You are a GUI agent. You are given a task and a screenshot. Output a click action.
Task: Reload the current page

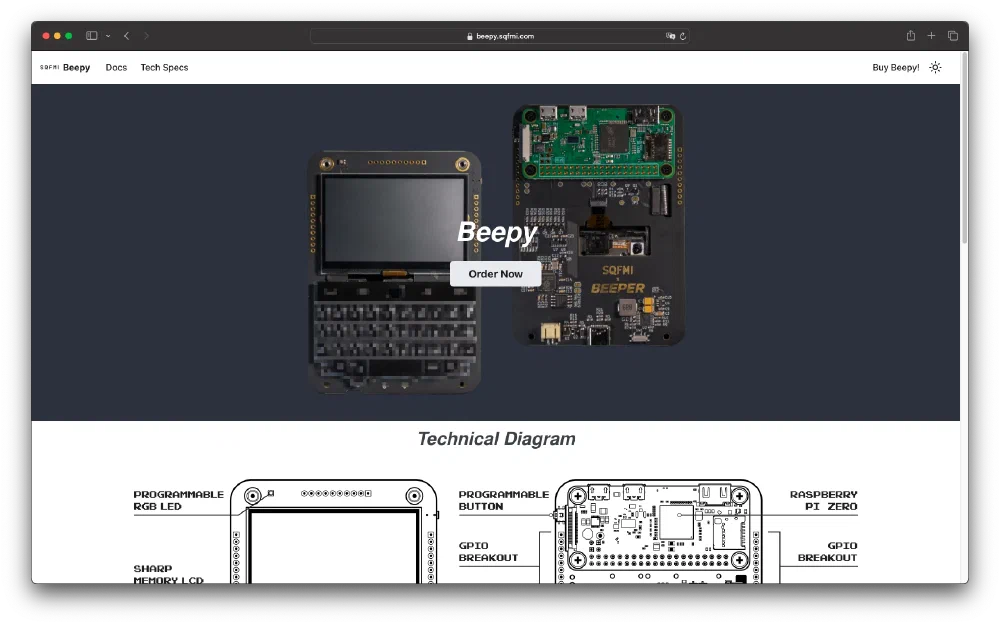(683, 36)
